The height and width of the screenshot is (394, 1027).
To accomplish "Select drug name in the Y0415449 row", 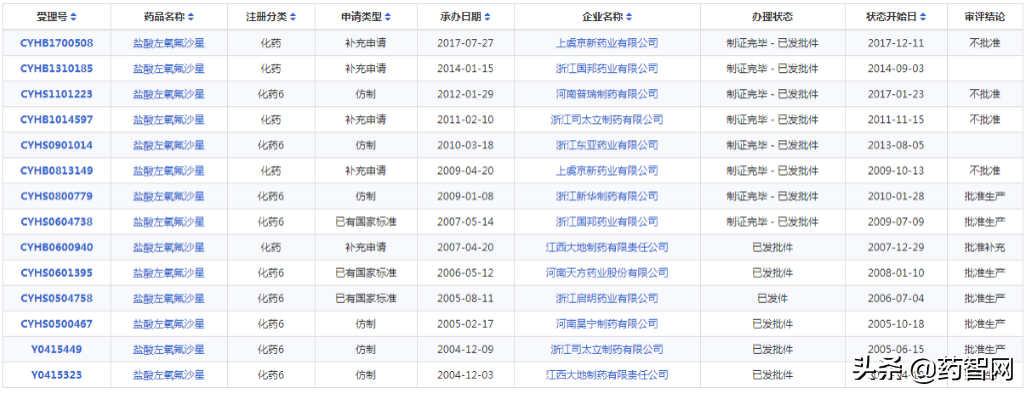I will click(x=169, y=349).
